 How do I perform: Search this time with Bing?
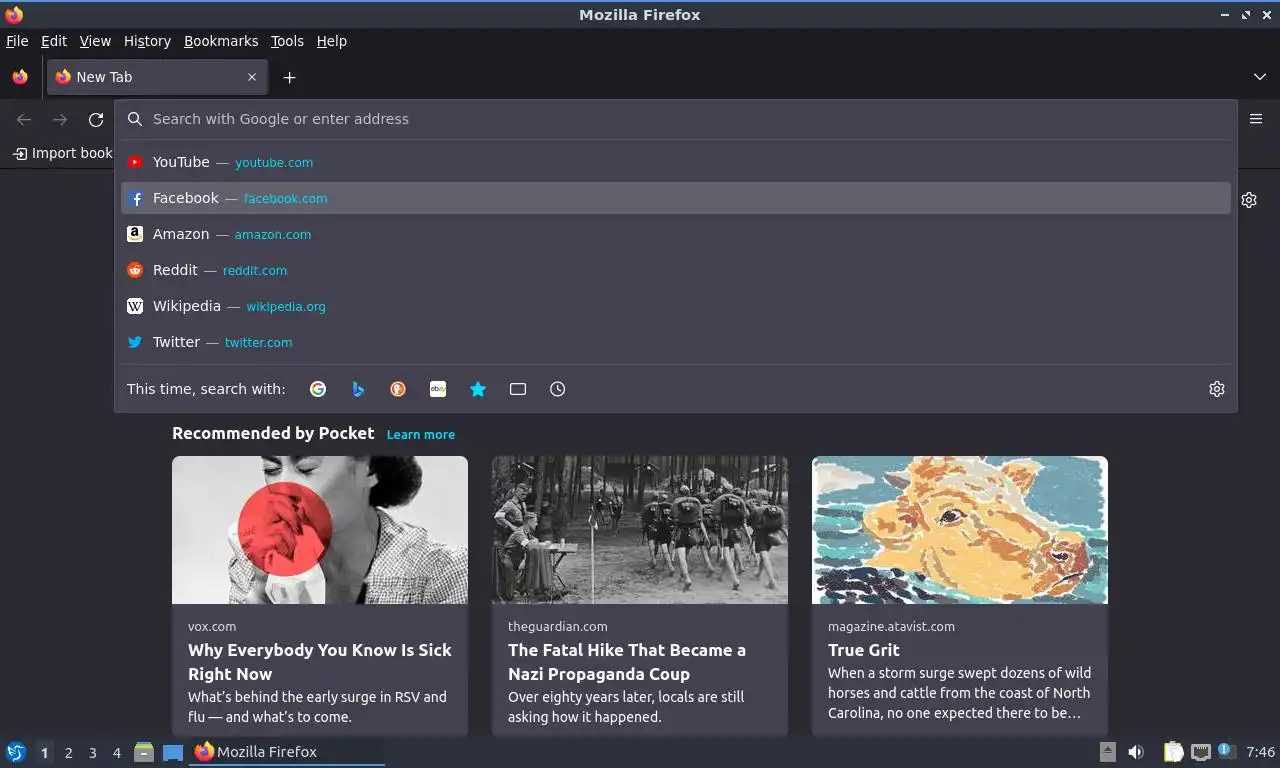point(358,389)
